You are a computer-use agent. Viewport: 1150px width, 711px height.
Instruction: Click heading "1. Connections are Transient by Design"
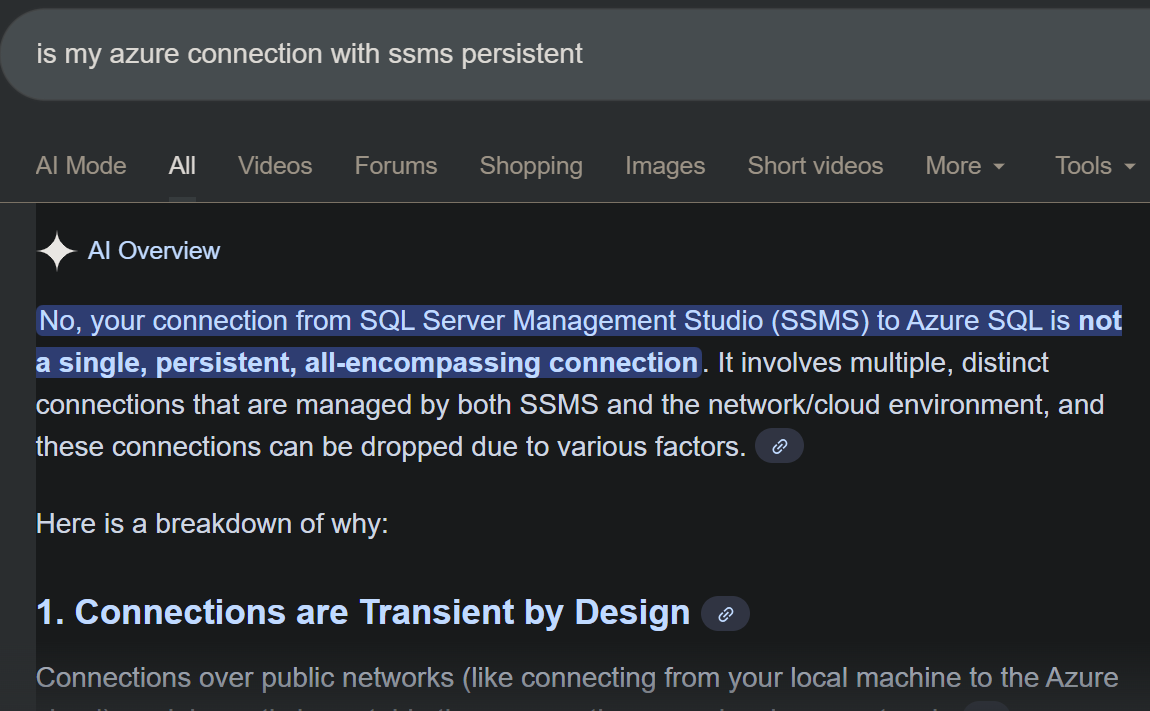pos(362,612)
